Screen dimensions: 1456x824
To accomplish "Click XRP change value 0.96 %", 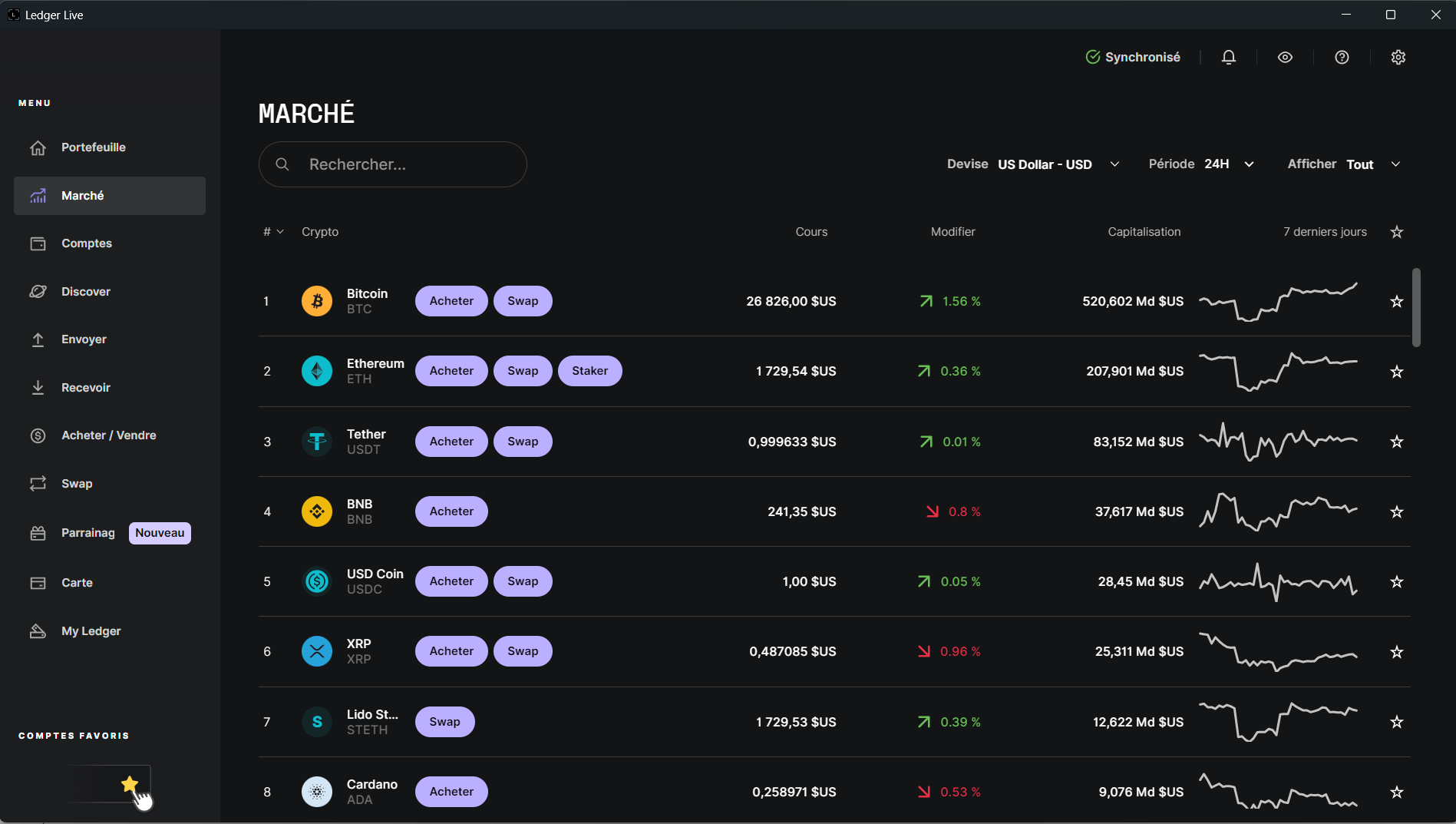I will (x=960, y=651).
